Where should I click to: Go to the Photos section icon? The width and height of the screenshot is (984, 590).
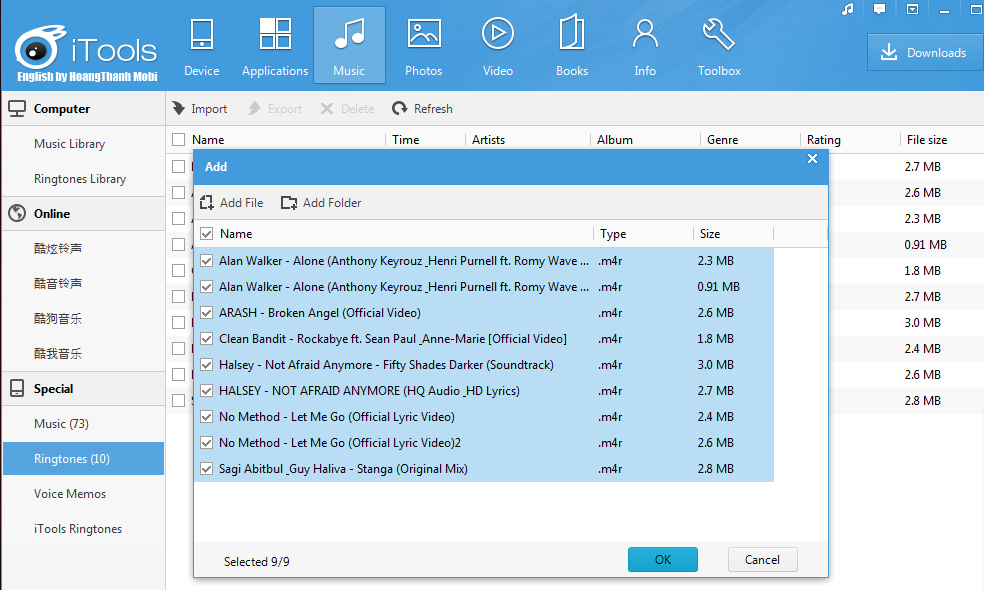pos(424,34)
